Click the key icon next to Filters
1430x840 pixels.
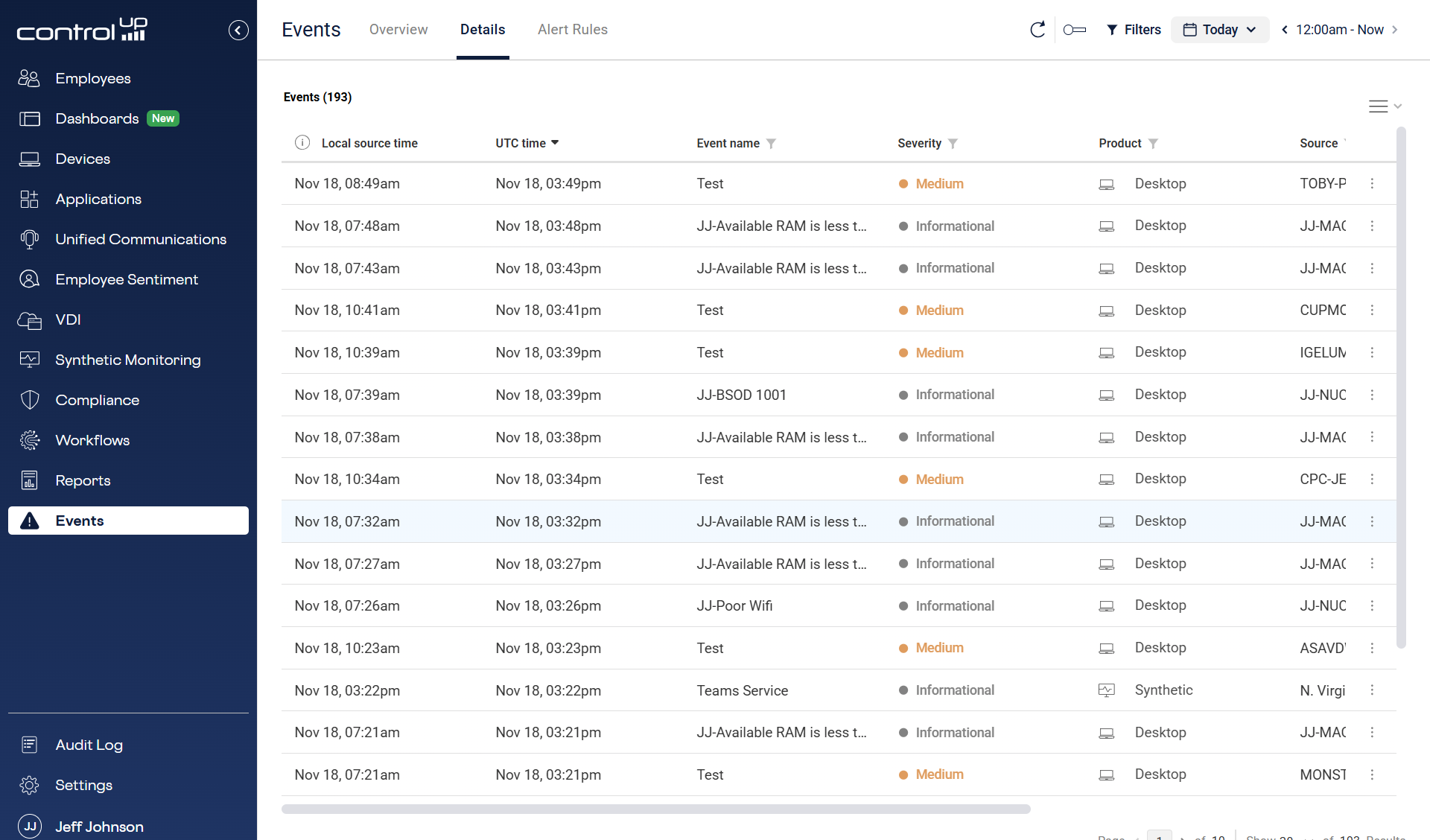1075,30
